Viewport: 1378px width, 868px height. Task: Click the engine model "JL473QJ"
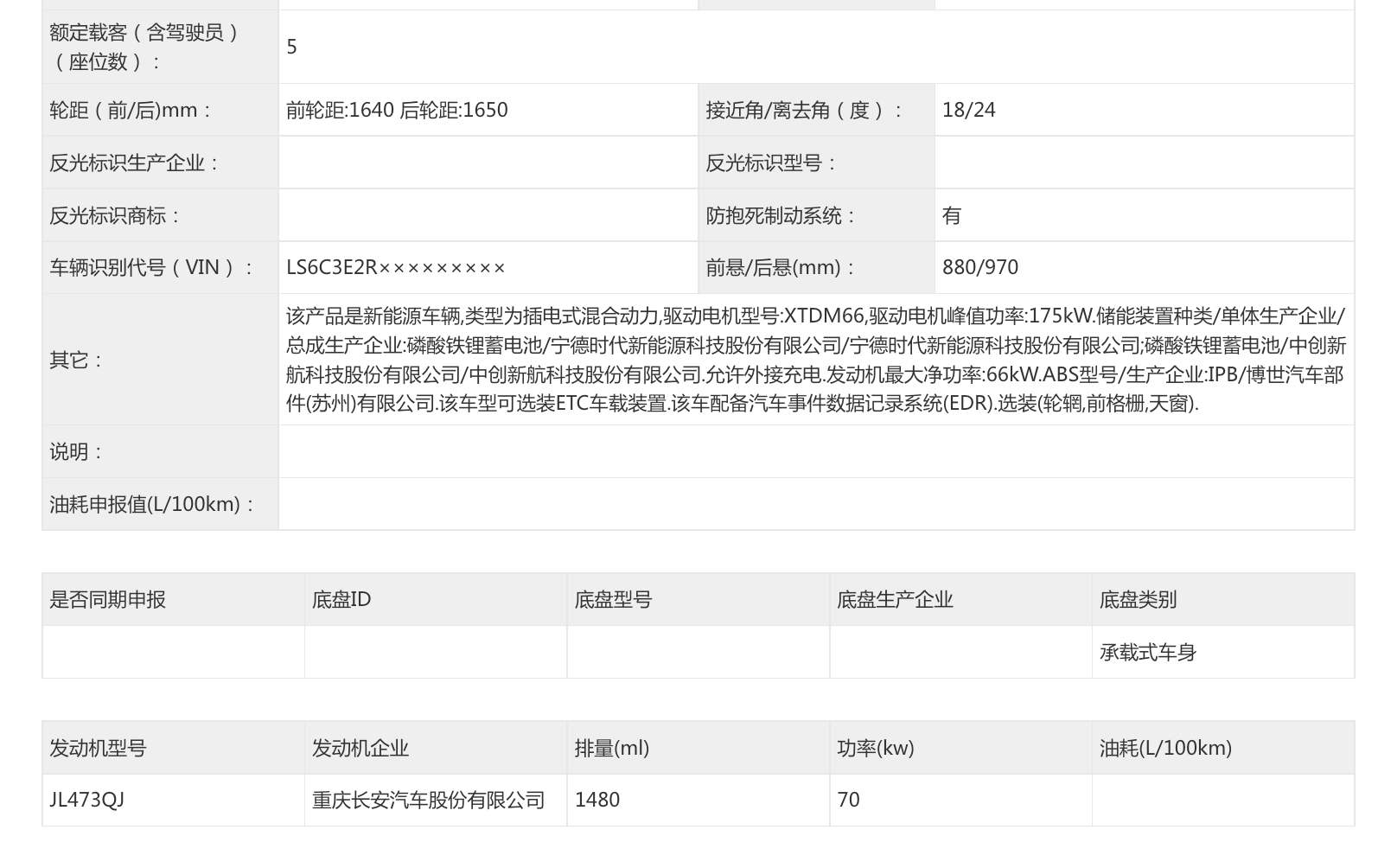point(86,801)
